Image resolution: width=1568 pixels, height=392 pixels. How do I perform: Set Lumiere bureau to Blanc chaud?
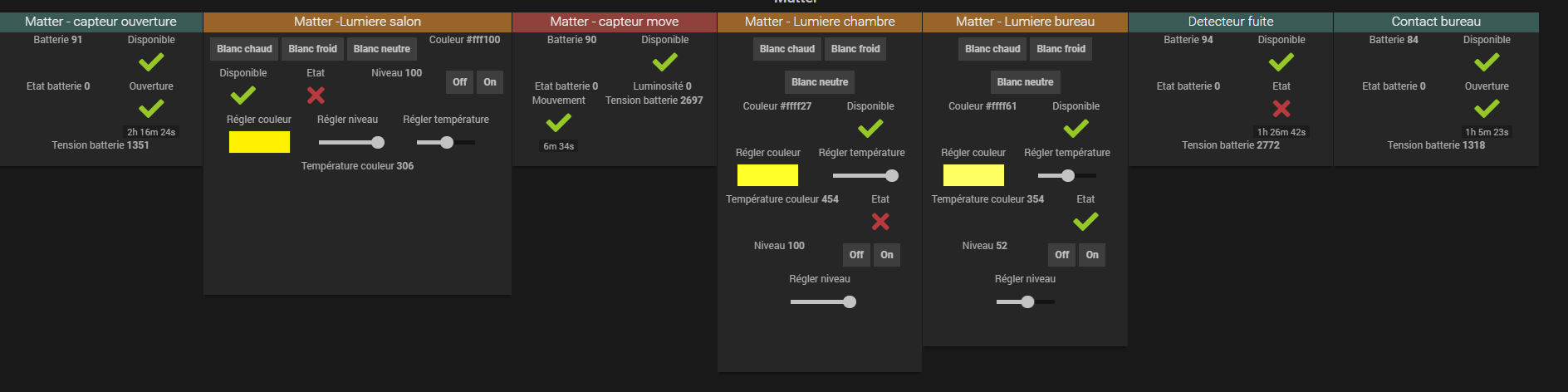pyautogui.click(x=992, y=49)
